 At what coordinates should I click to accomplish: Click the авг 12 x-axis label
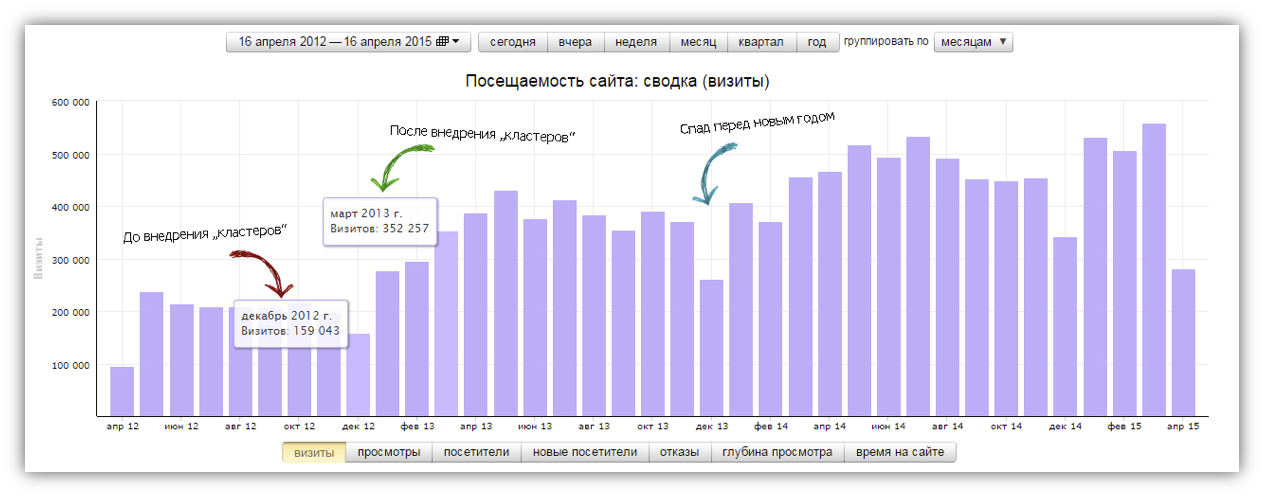coord(240,427)
